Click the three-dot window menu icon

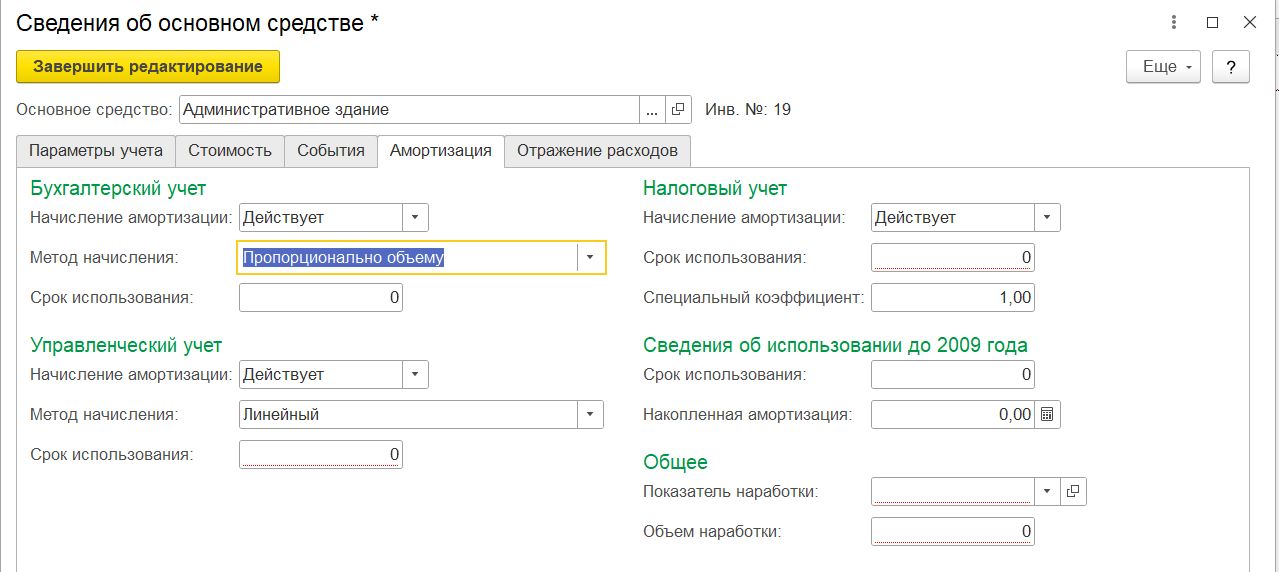1172,22
